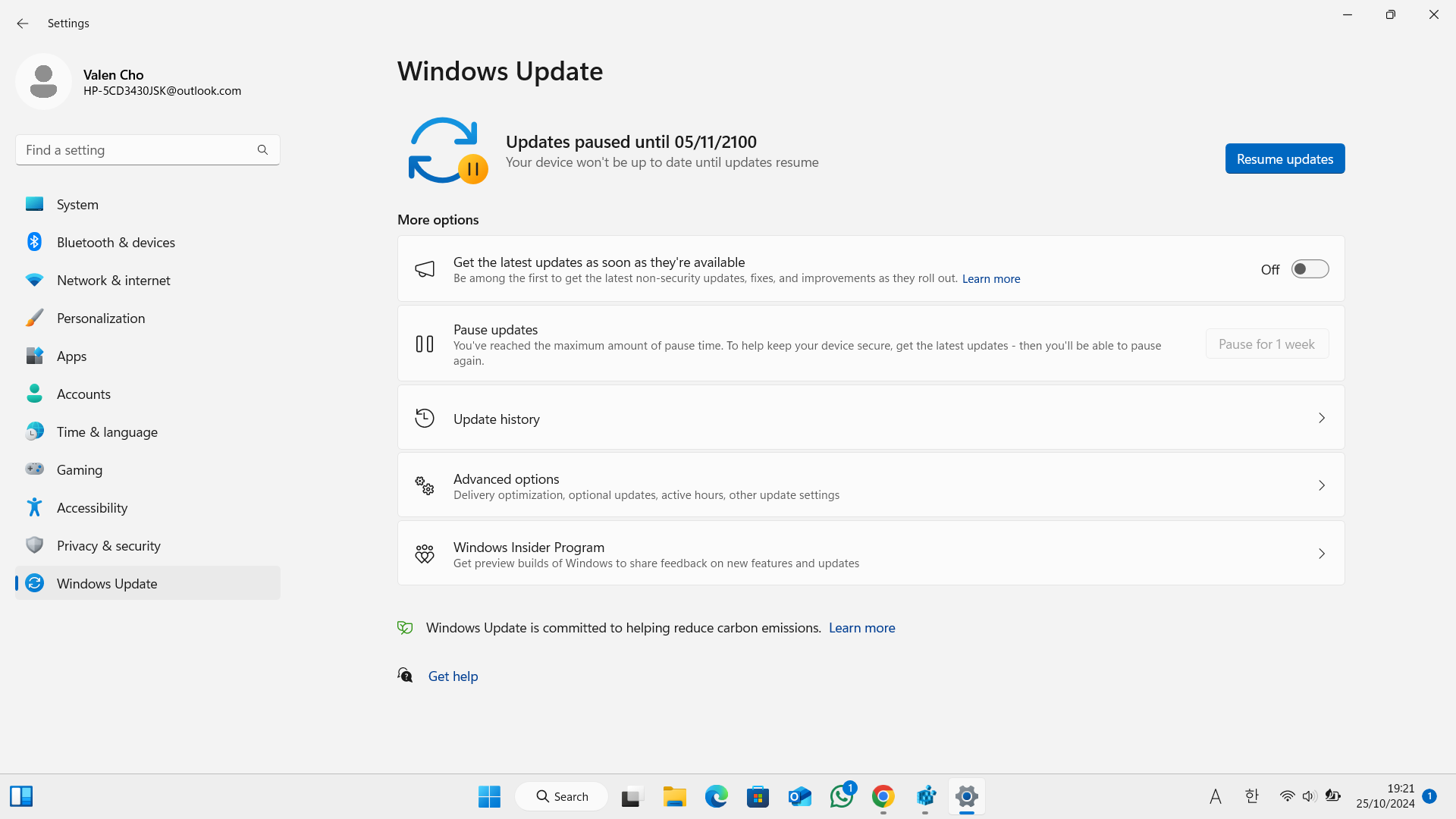Click the Valen Cho account name
The width and height of the screenshot is (1456, 819).
coord(114,74)
